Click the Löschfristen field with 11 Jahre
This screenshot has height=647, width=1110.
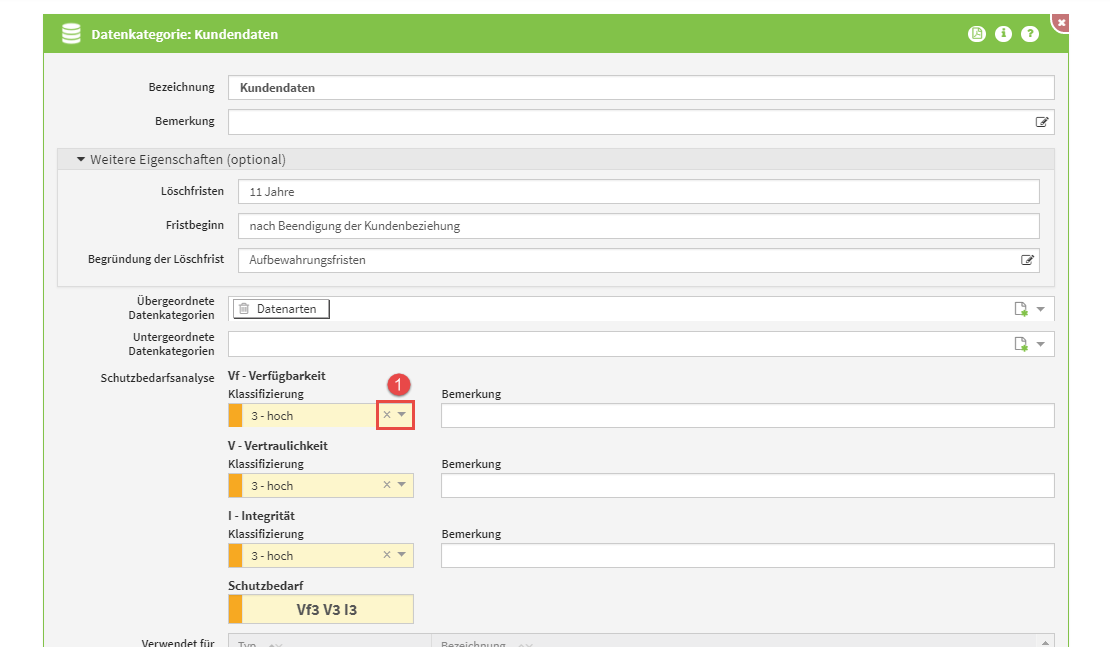tap(638, 192)
